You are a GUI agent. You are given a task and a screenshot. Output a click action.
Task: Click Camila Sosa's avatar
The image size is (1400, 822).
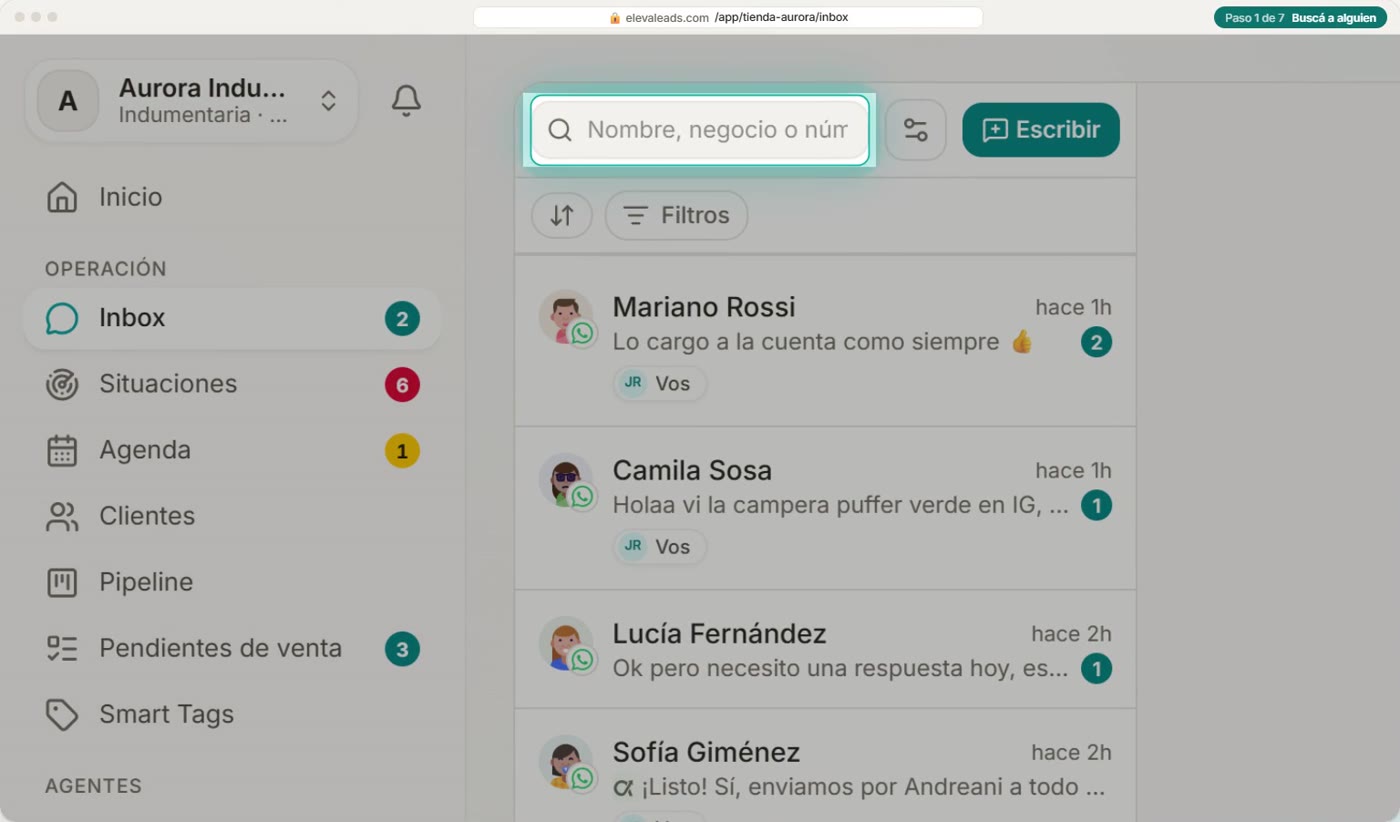tap(566, 481)
